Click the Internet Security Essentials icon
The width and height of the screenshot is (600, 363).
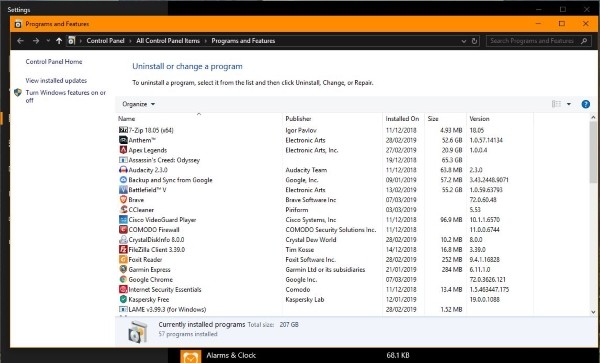click(x=123, y=289)
